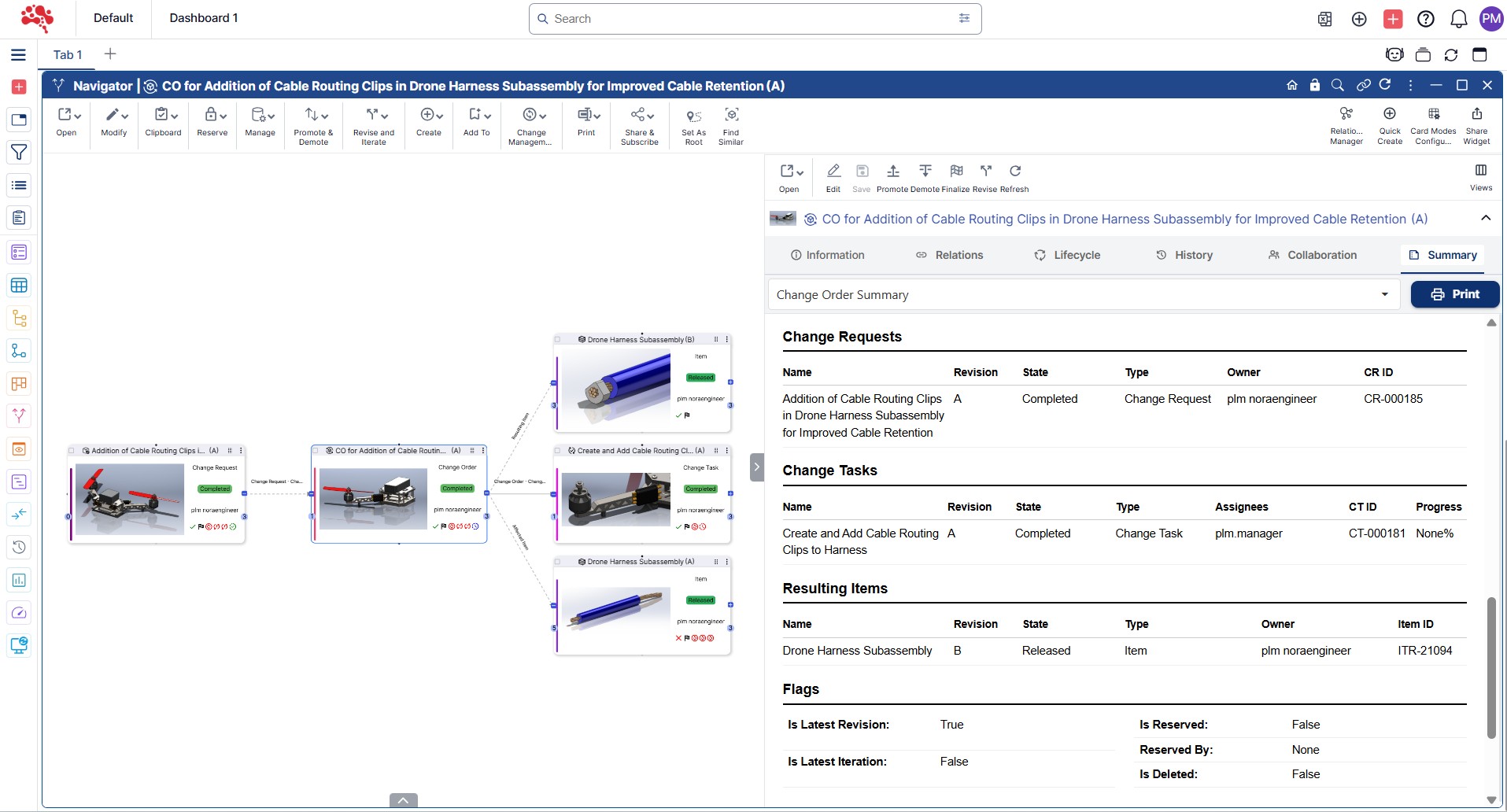Click the Share Widget icon
Image resolution: width=1507 pixels, height=812 pixels.
[x=1476, y=115]
